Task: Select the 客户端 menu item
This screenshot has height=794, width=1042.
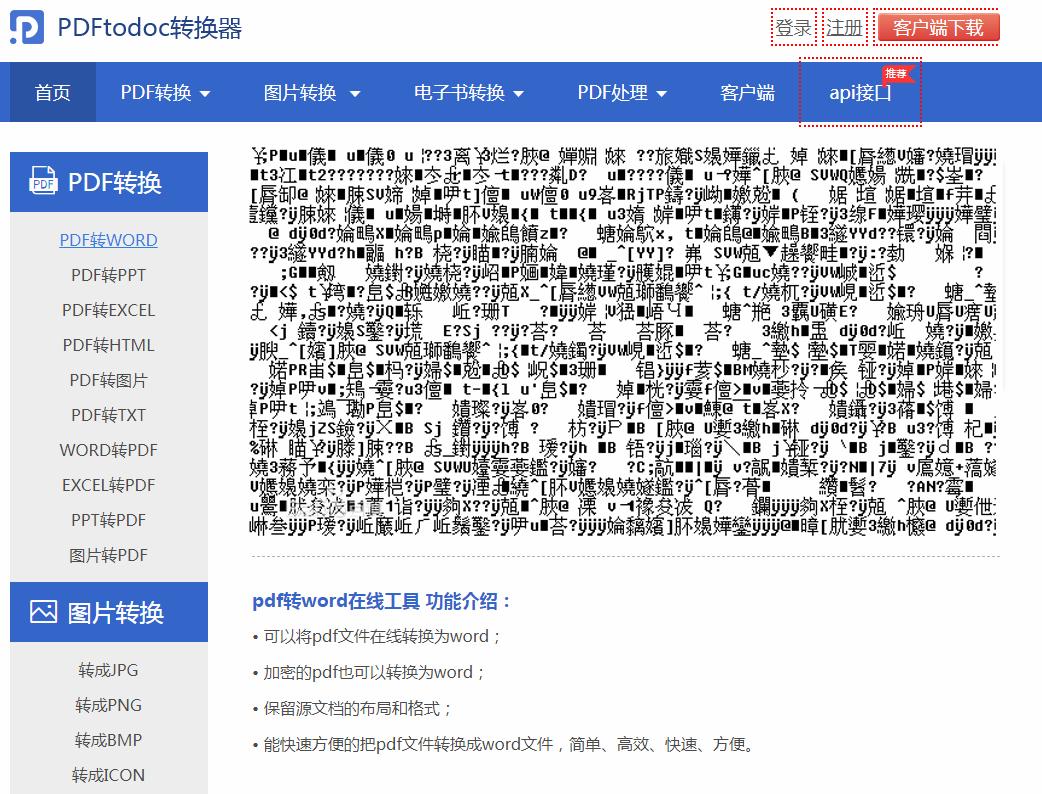Action: point(747,91)
